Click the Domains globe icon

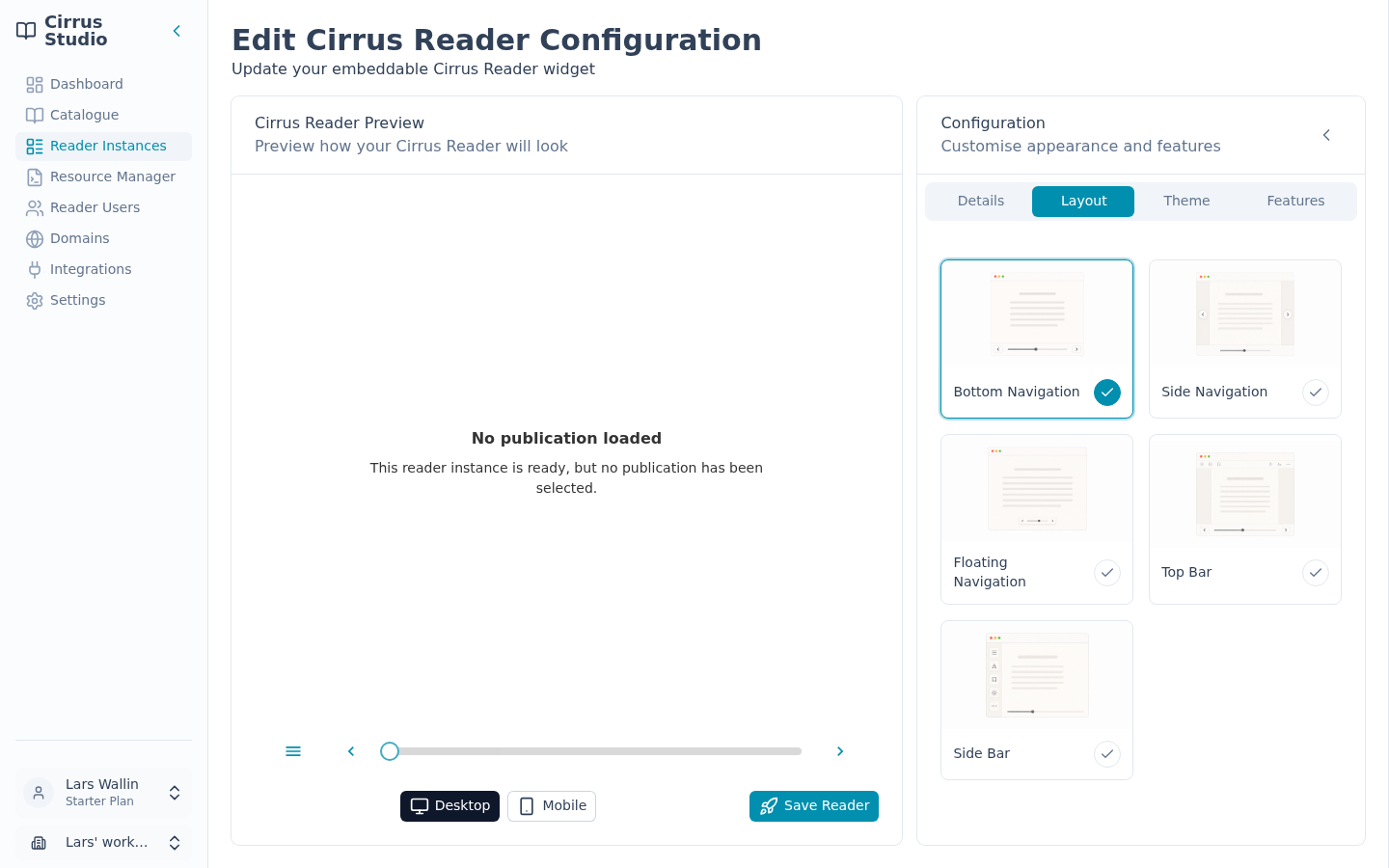tap(35, 239)
